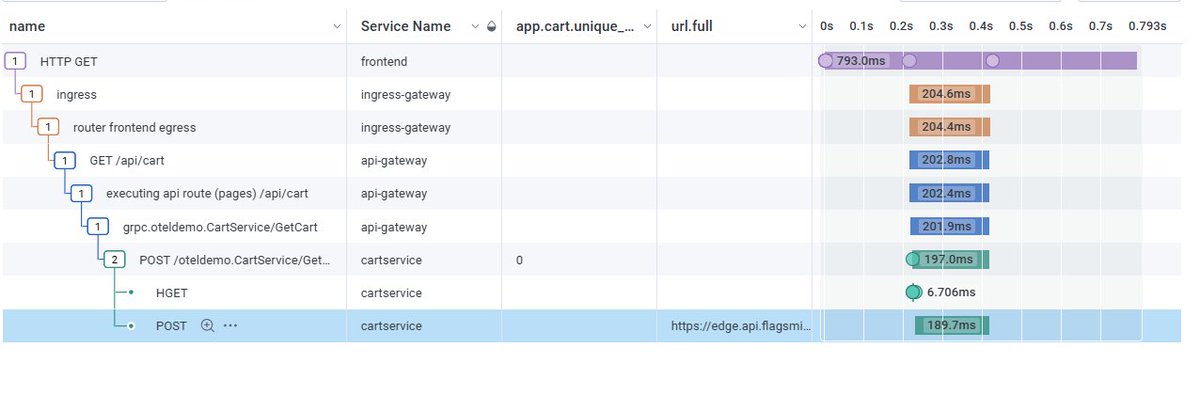1200x411 pixels.
Task: Collapse the router frontend egress node
Action: [49, 127]
